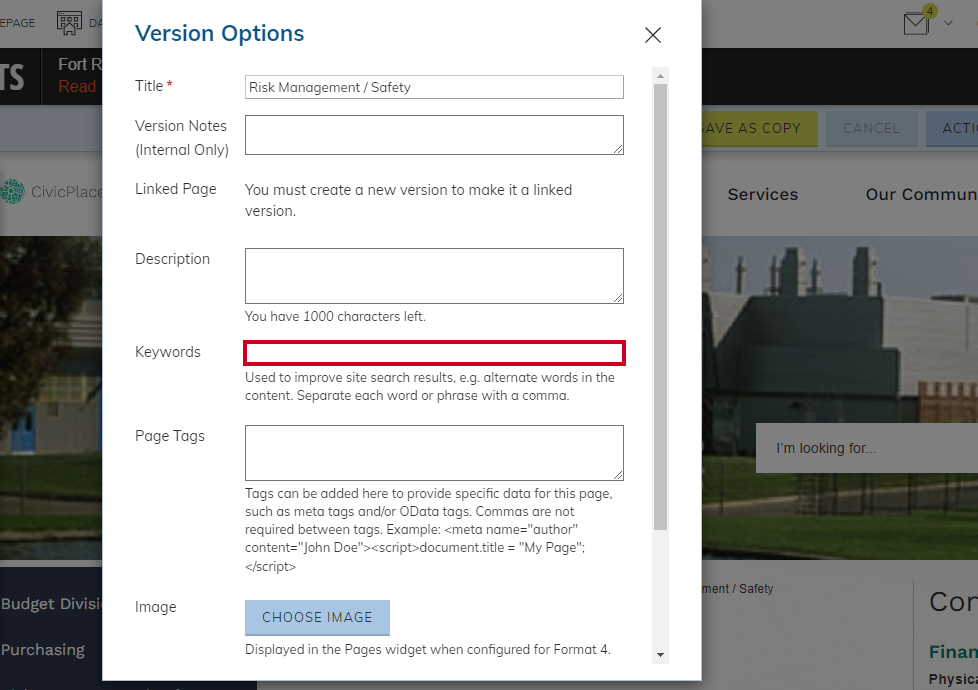Click the Version Options heading text
The image size is (978, 690).
coord(220,33)
